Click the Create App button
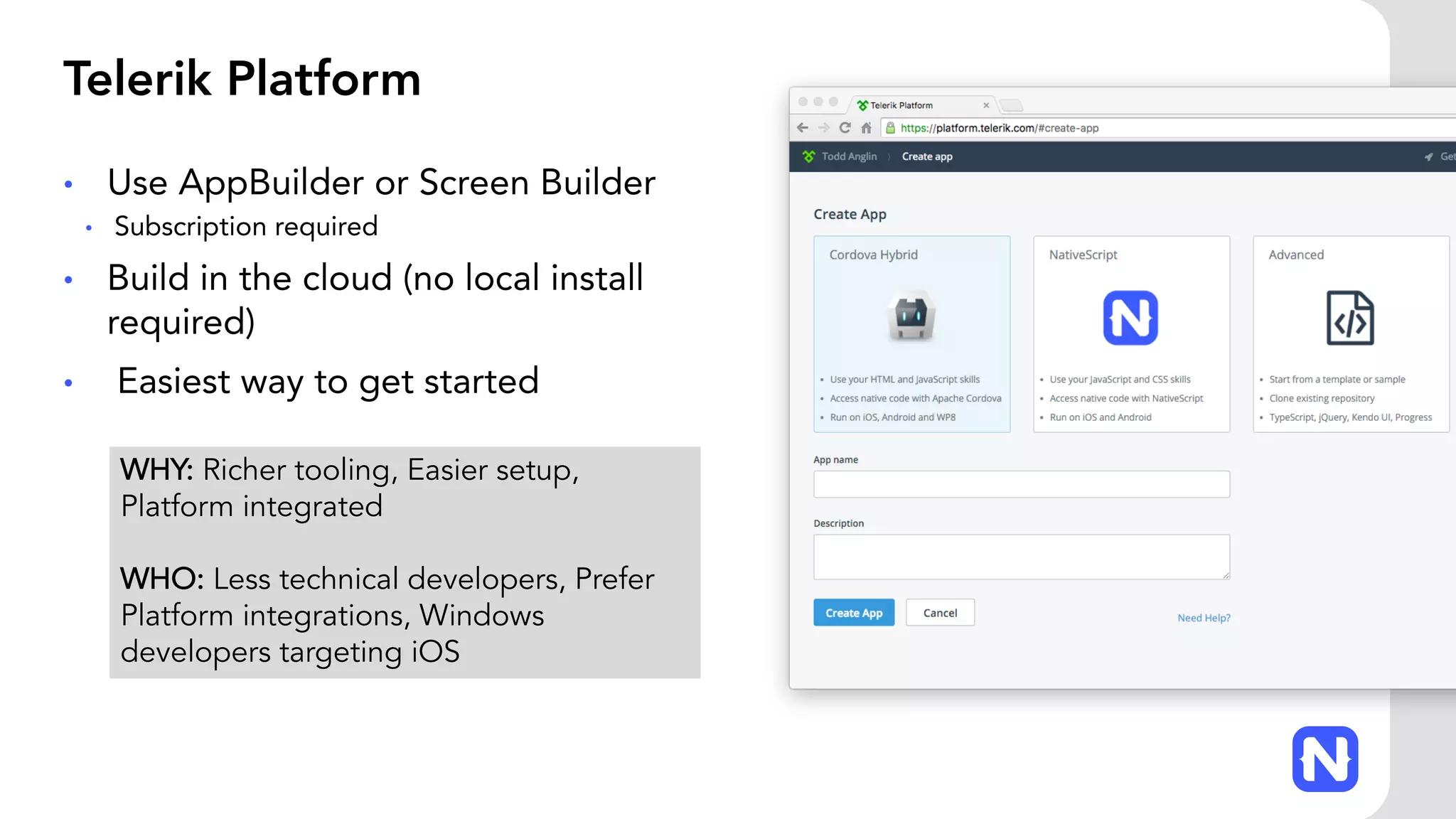The width and height of the screenshot is (1456, 819). (854, 613)
